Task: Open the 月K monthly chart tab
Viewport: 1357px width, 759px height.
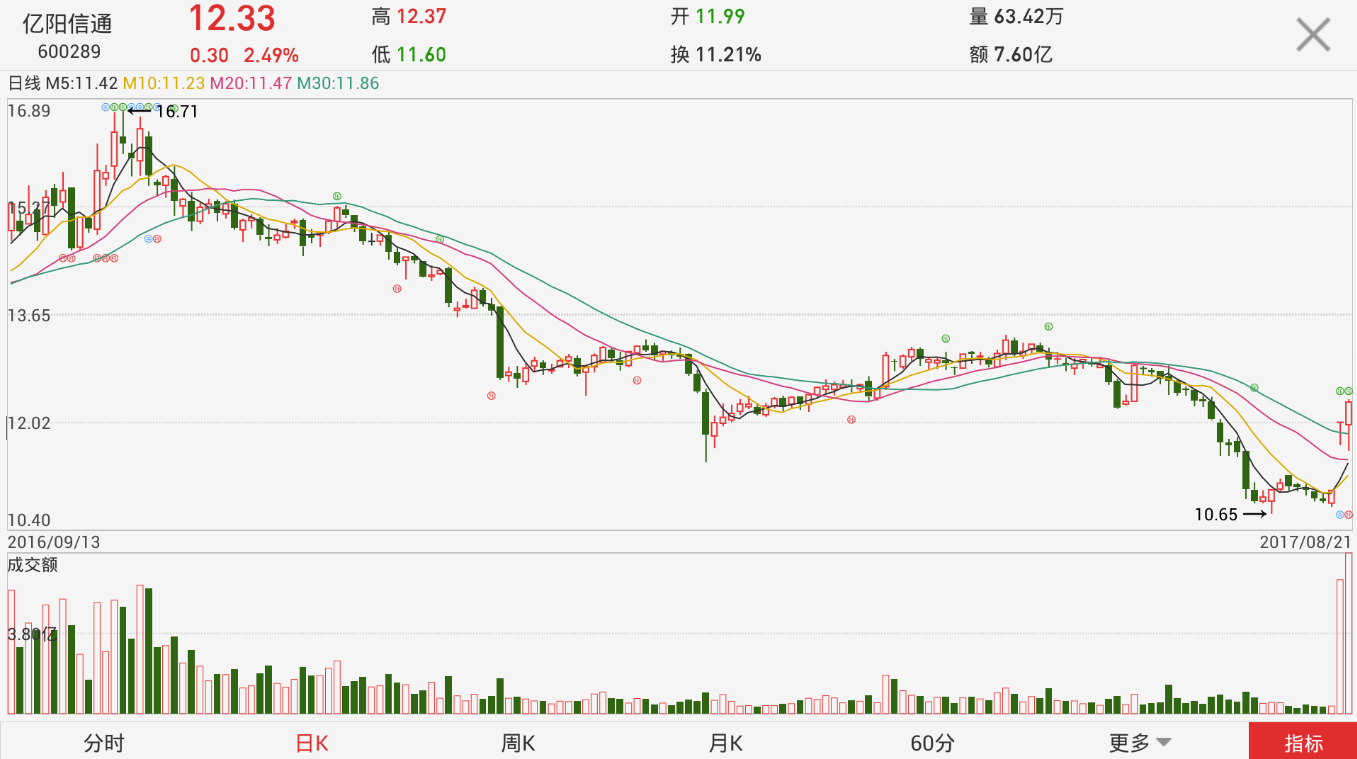Action: pyautogui.click(x=725, y=743)
